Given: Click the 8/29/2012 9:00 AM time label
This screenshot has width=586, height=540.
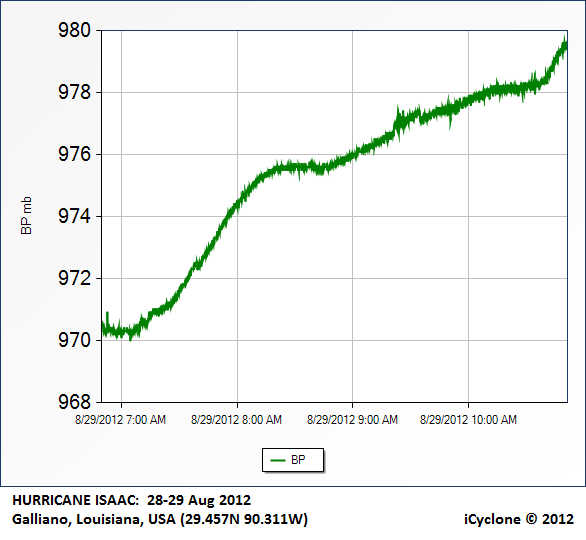Looking at the screenshot, I should point(352,420).
